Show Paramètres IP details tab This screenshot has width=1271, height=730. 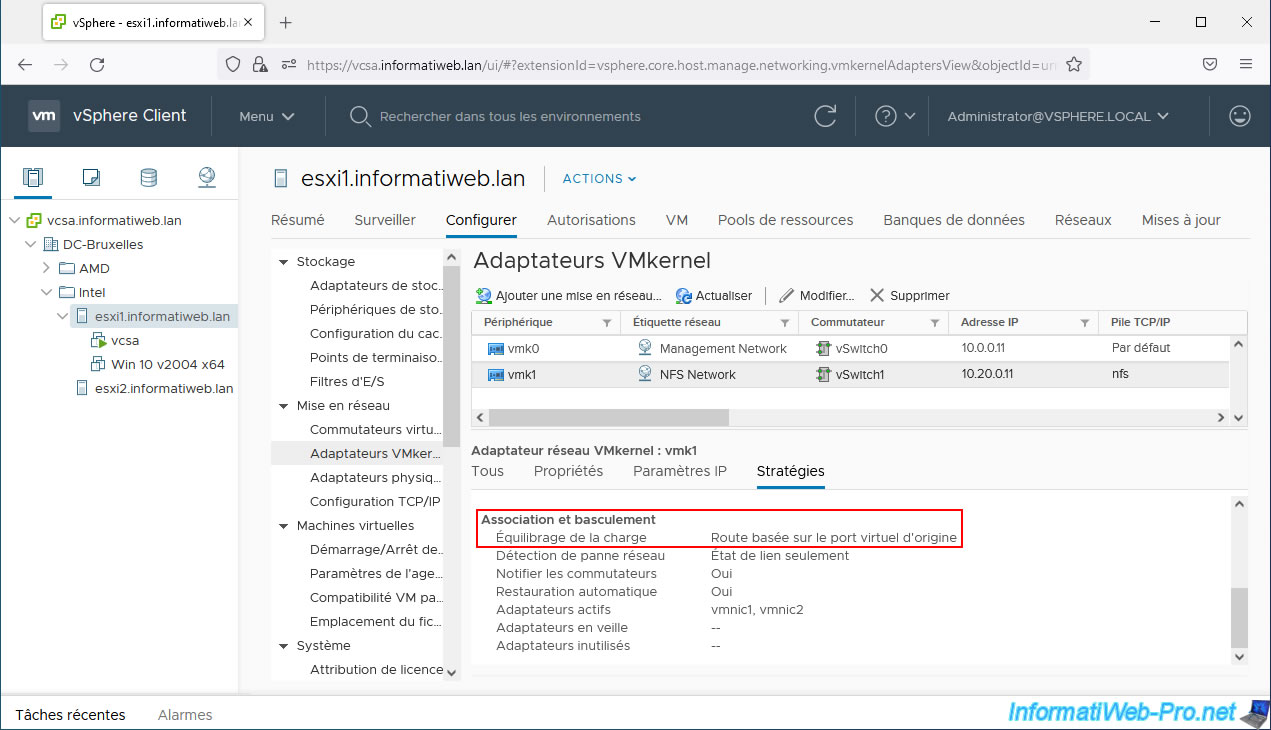pos(680,471)
